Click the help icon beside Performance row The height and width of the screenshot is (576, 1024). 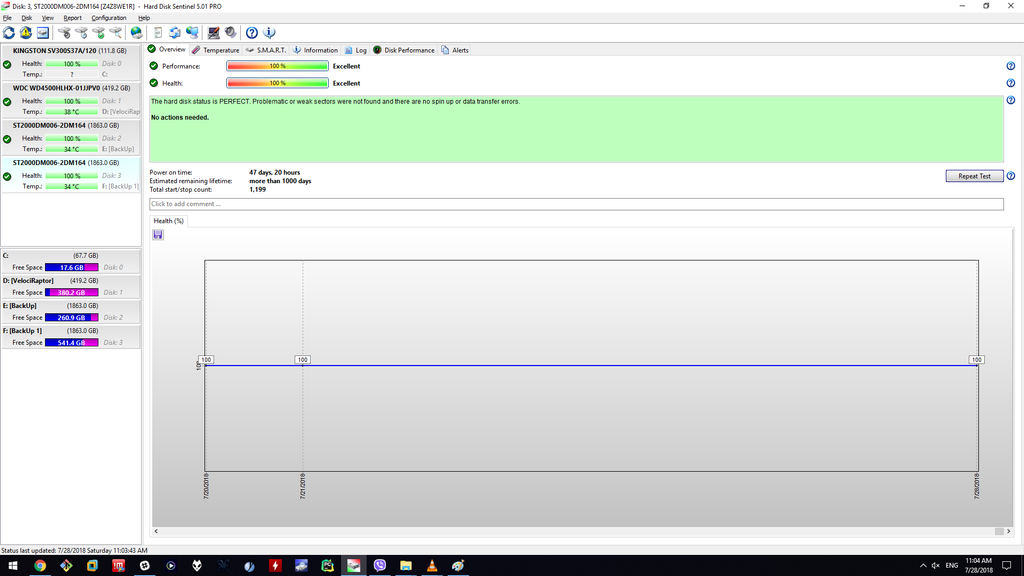tap(1010, 66)
